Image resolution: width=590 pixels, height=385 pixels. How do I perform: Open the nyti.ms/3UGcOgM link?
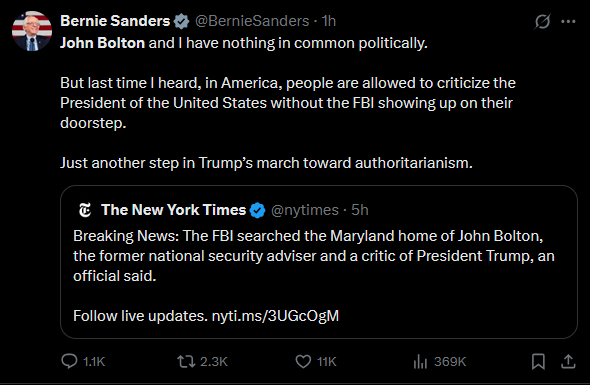point(275,316)
